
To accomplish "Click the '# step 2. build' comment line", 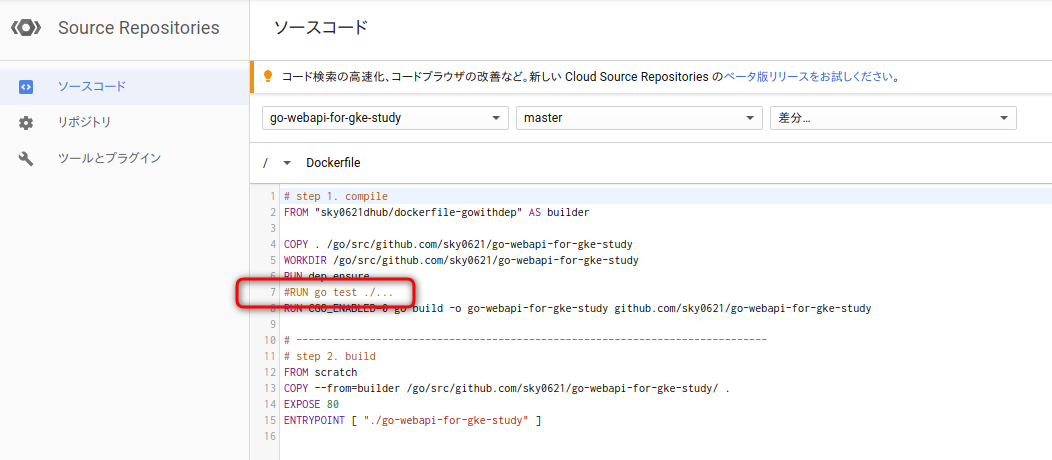I will (329, 356).
